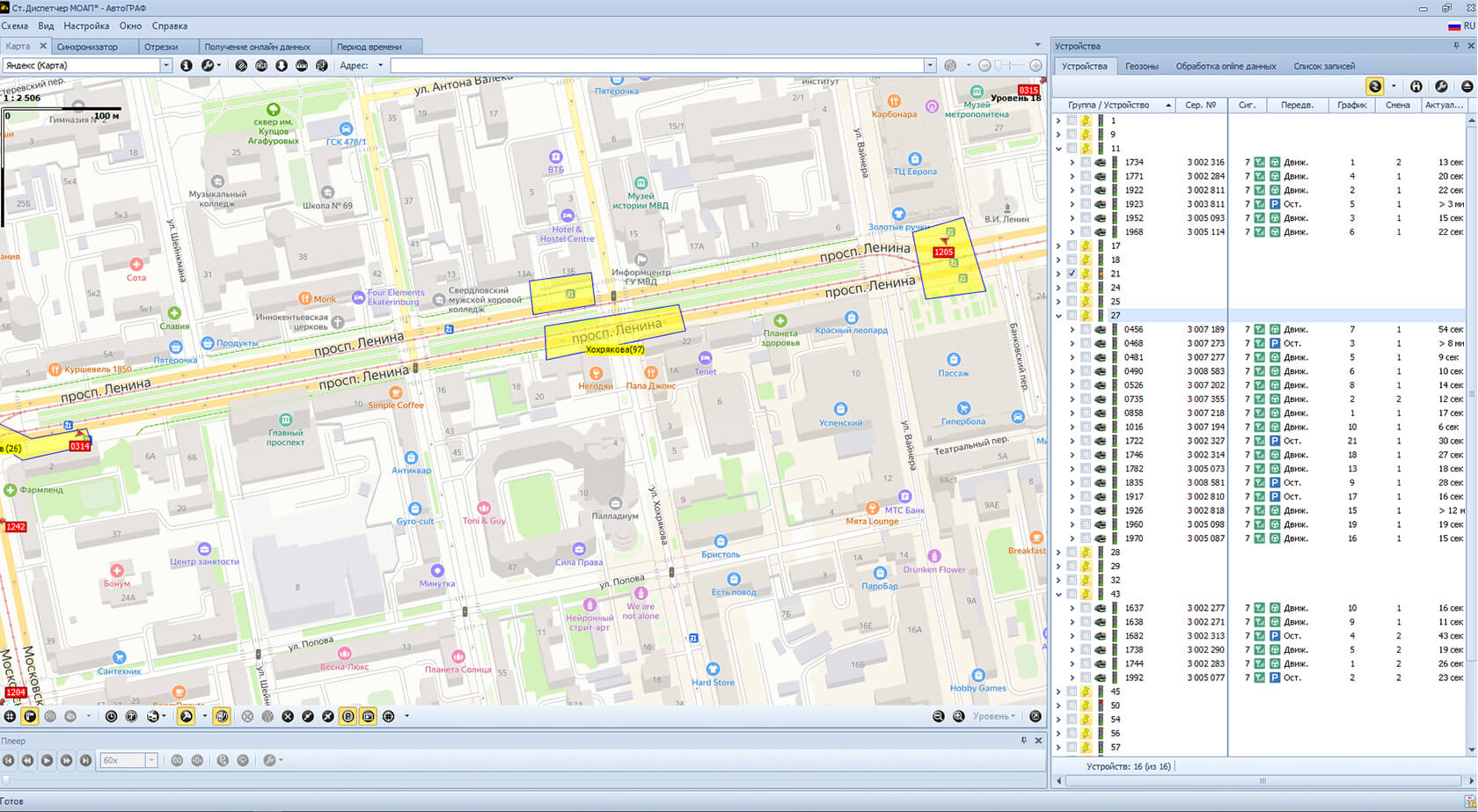Click the binoculars icon in devices panel
The image size is (1478, 812).
tap(1416, 86)
